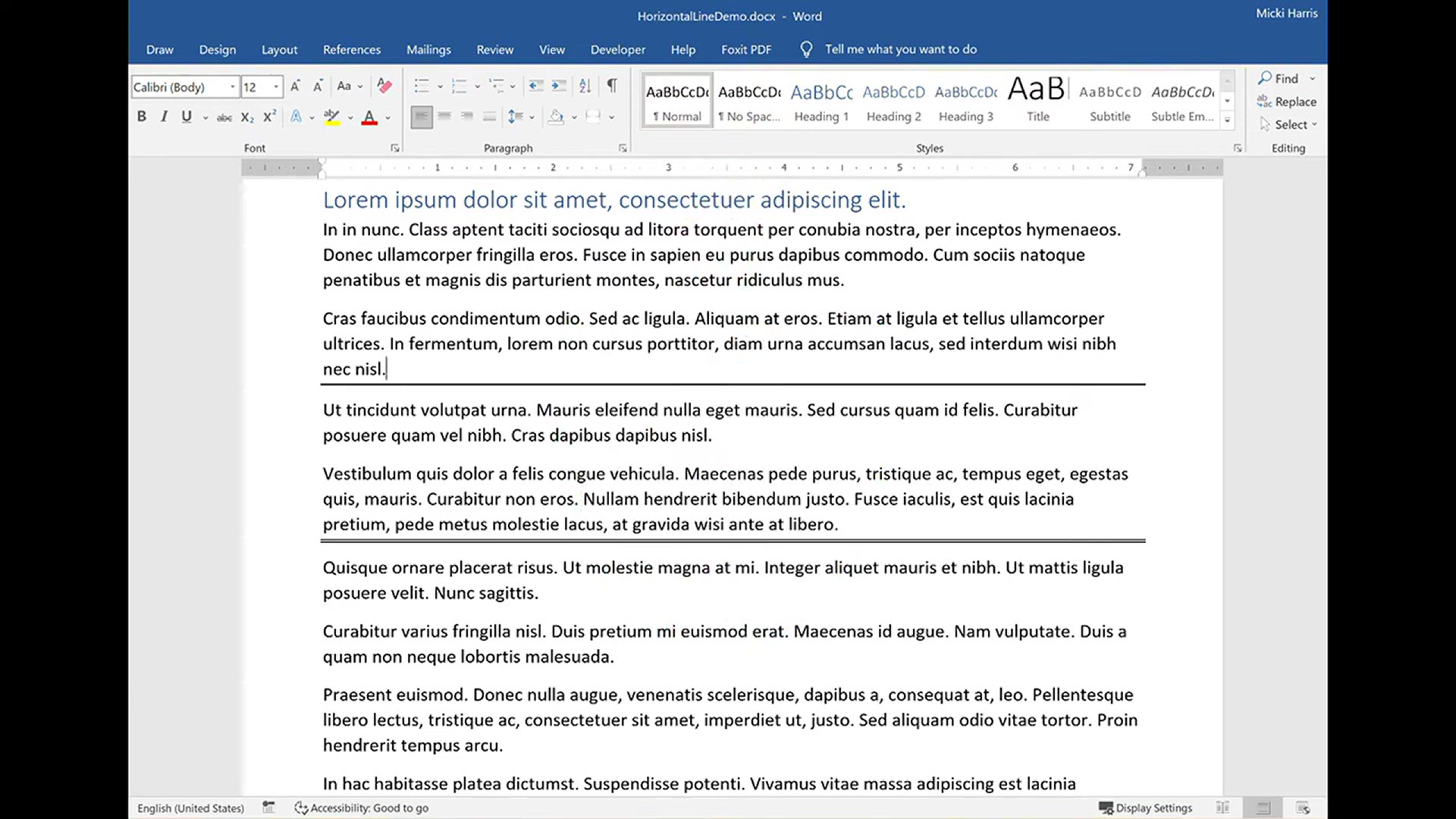Open the Calibri (Body) font name dropdown
The width and height of the screenshot is (1456, 819).
coord(233,87)
